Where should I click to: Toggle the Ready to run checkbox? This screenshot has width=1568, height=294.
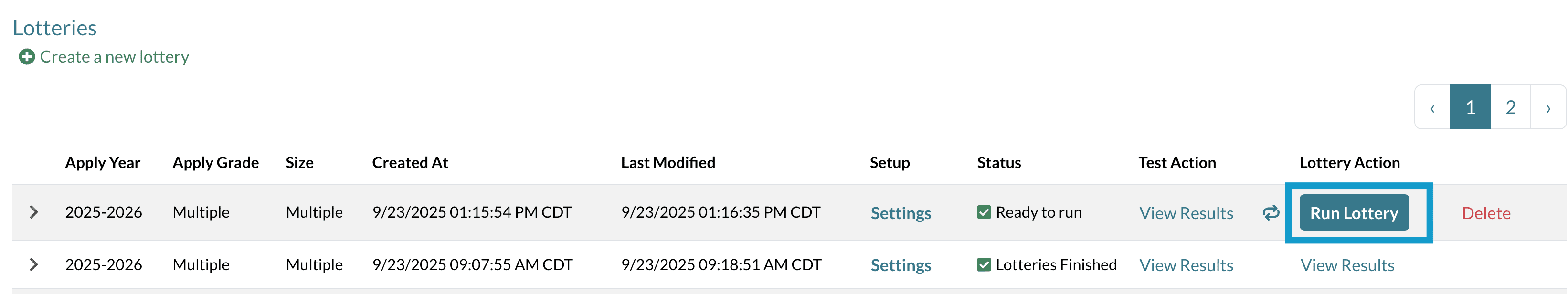coord(984,212)
